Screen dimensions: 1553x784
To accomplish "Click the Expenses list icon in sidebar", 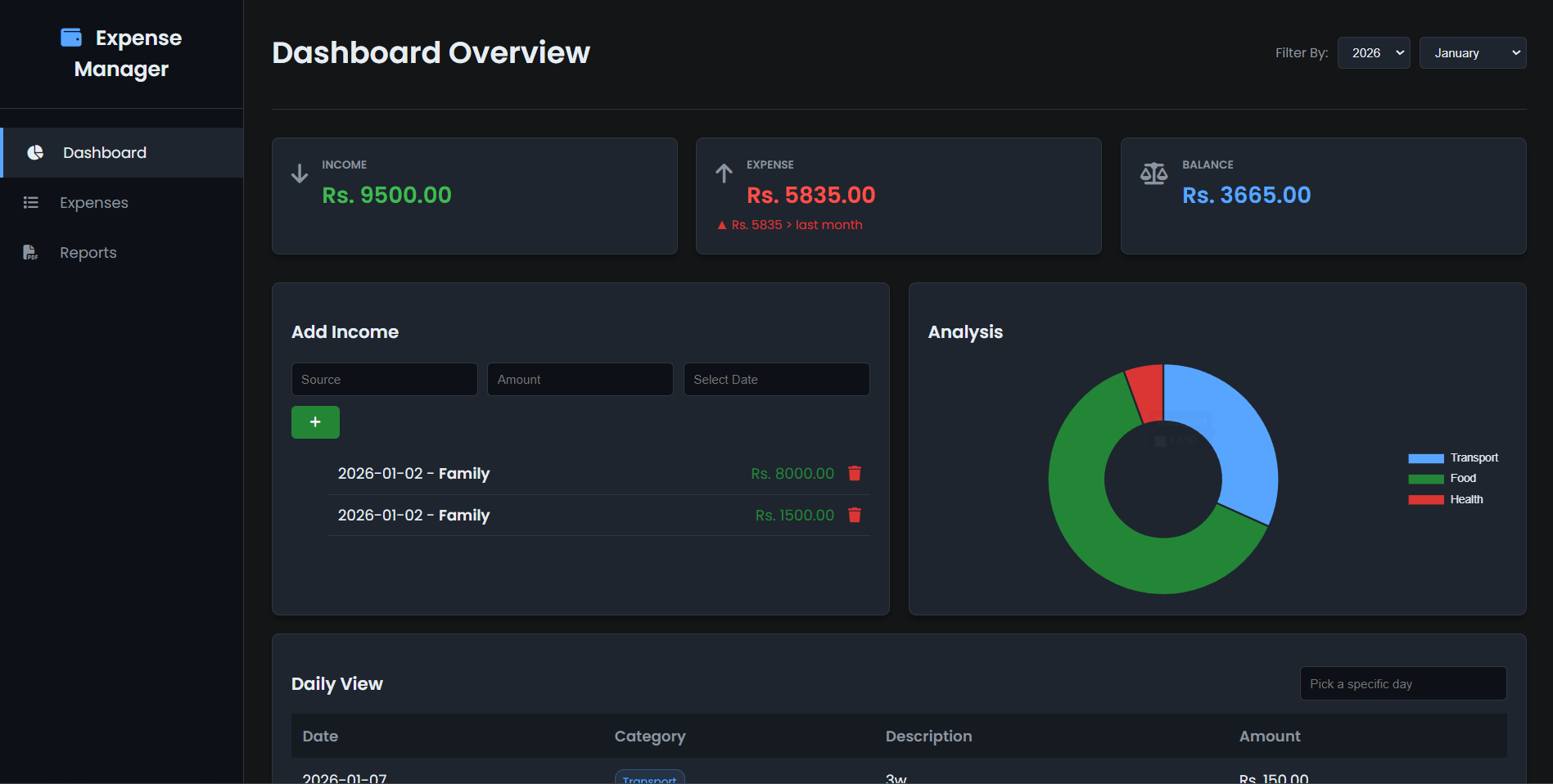I will [31, 203].
